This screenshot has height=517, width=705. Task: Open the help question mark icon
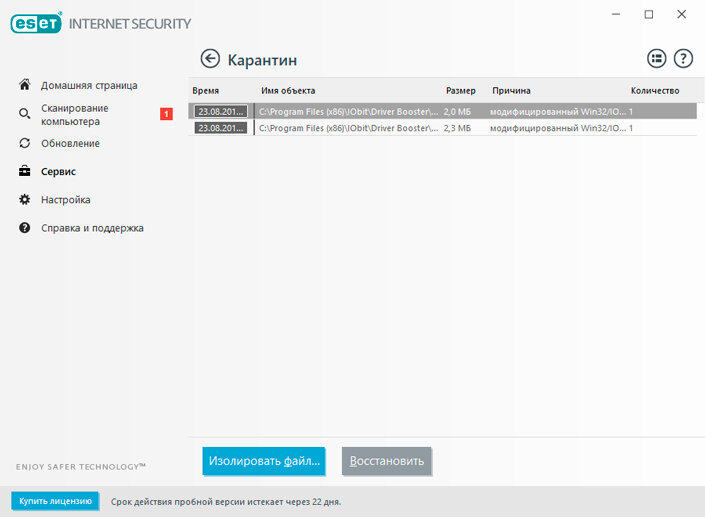click(683, 58)
